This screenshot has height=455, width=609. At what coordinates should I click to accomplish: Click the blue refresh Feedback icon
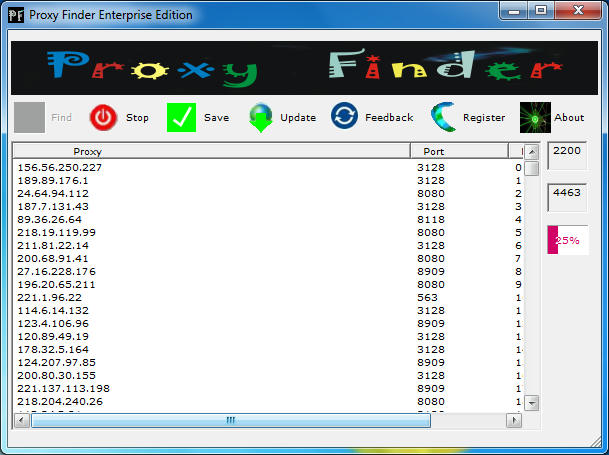(344, 116)
